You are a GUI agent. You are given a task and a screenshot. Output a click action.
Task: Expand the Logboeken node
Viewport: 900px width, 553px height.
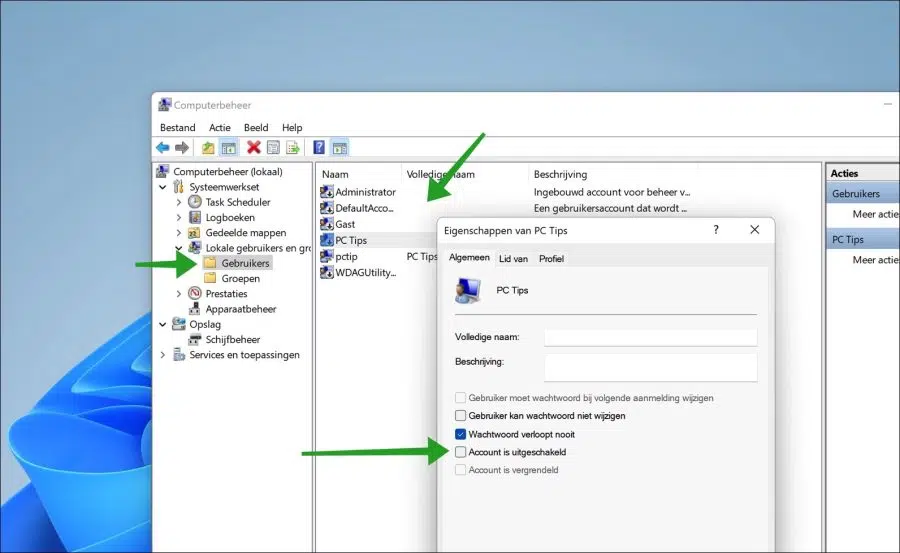179,217
